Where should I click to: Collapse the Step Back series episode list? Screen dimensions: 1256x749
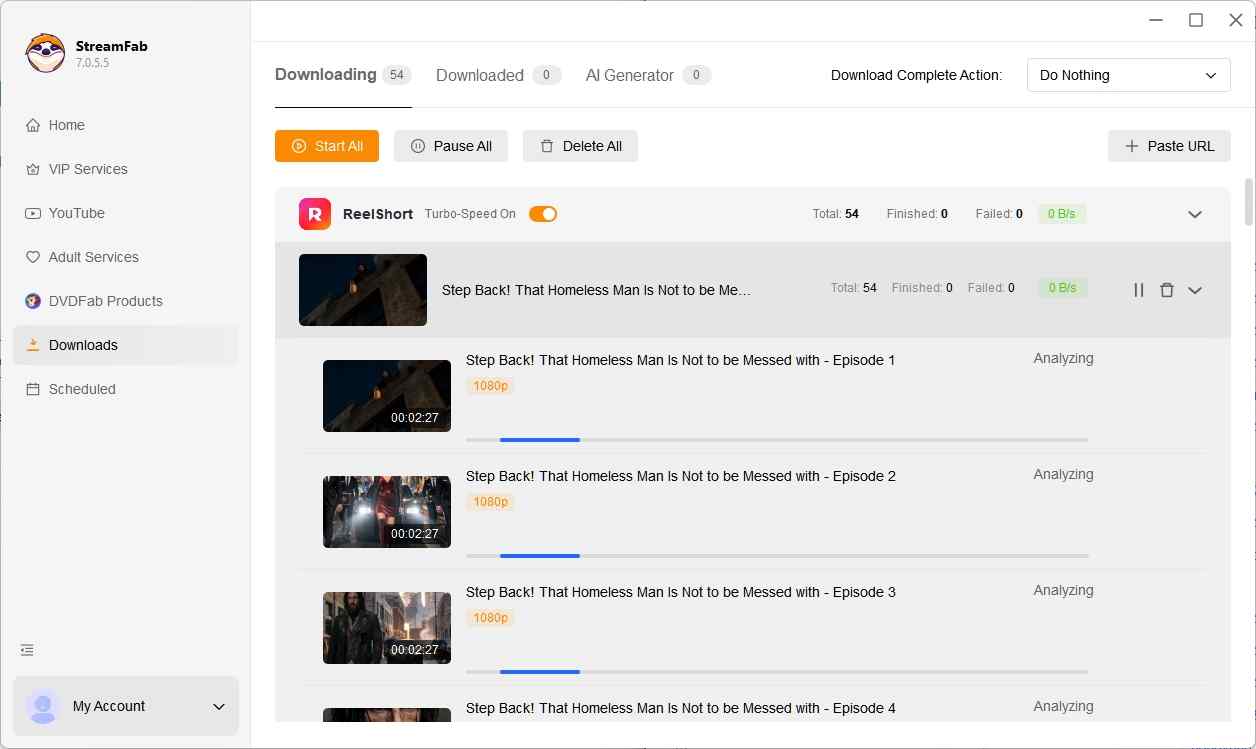pyautogui.click(x=1195, y=290)
